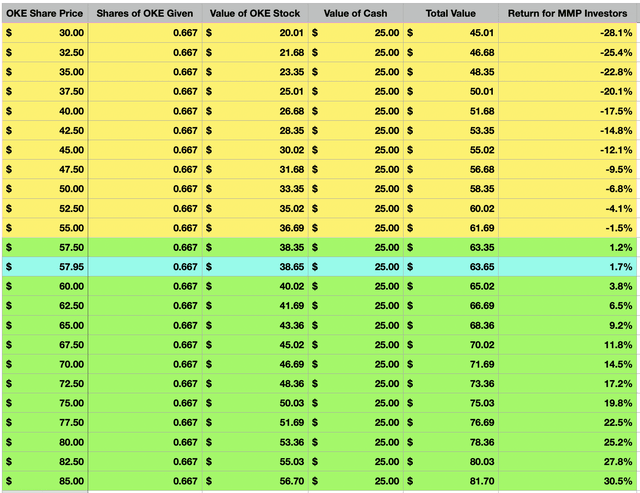This screenshot has height=493, width=640.
Task: Click the share price cell 82.50
Action: tap(45, 462)
